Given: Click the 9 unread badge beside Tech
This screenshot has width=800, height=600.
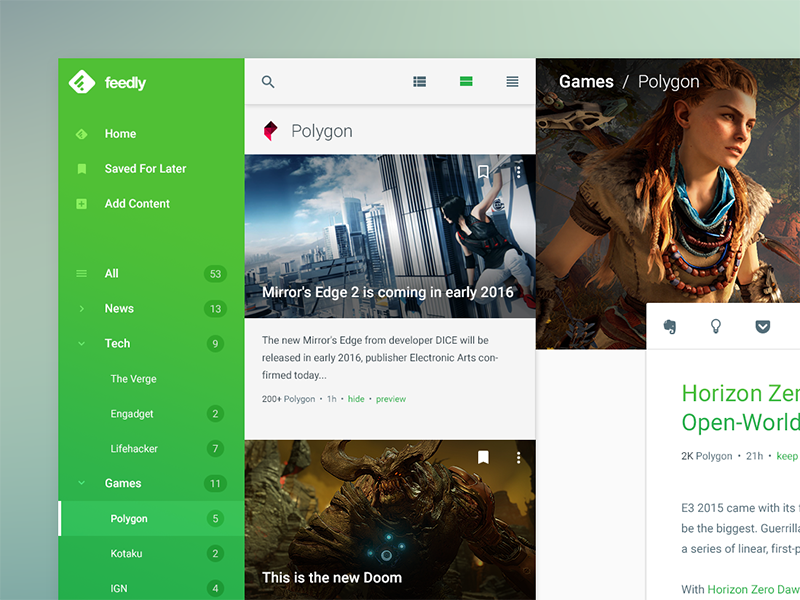Looking at the screenshot, I should (215, 343).
